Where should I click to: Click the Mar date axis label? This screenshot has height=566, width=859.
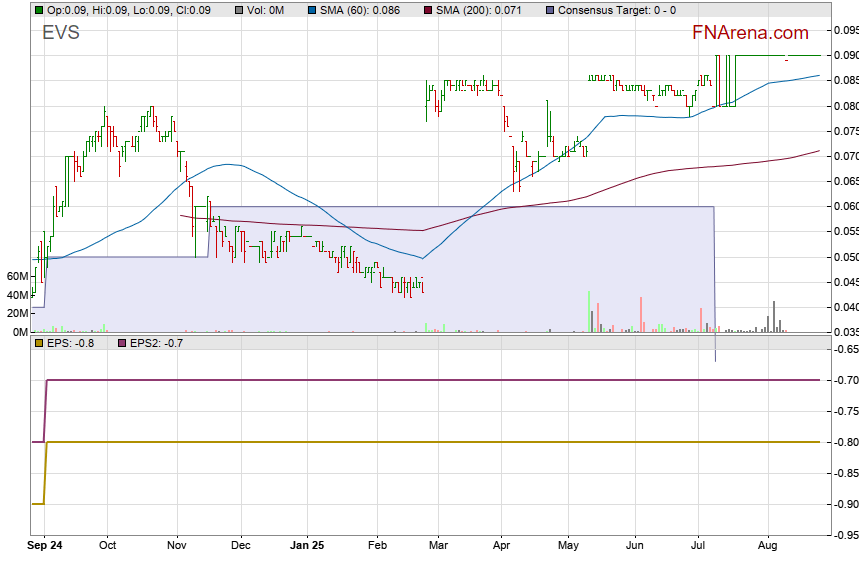(x=438, y=546)
